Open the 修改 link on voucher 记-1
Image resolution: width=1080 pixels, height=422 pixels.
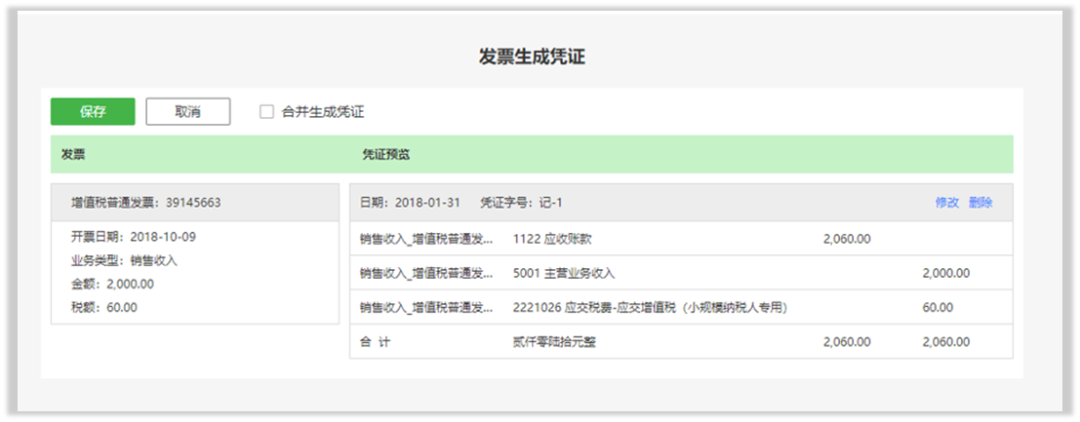point(947,202)
